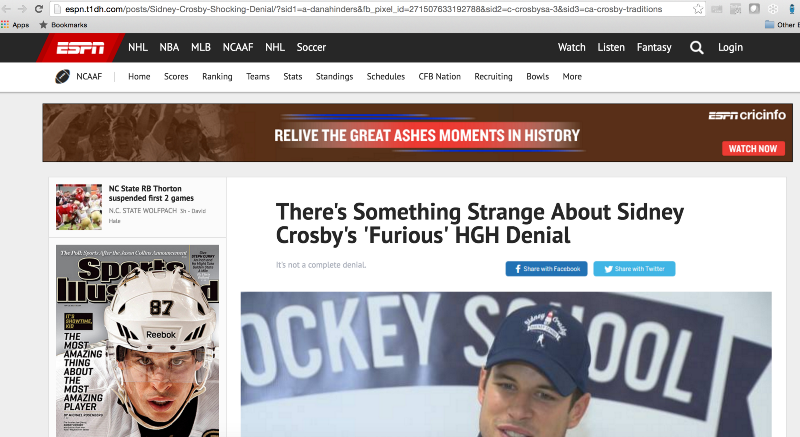
Task: Click the Facebook logo on share button
Action: 517,269
